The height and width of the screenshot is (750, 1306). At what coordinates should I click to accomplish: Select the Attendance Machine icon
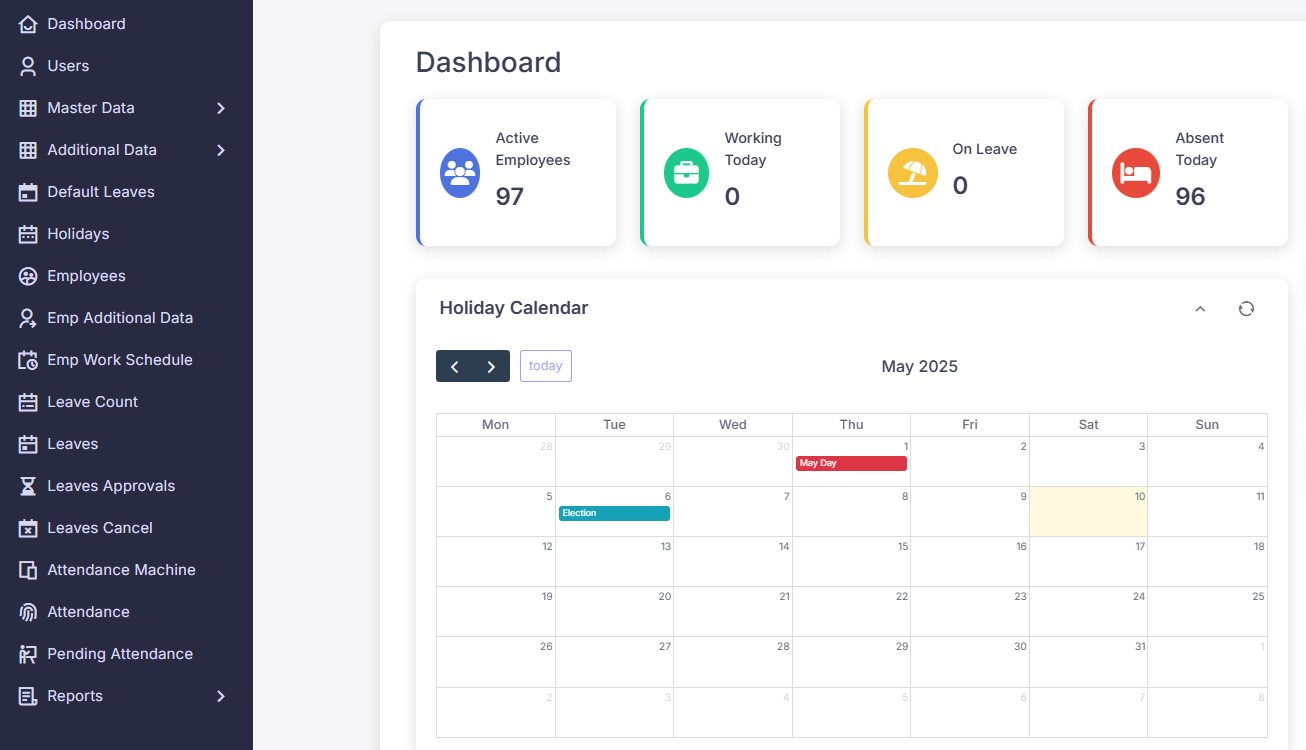point(27,570)
